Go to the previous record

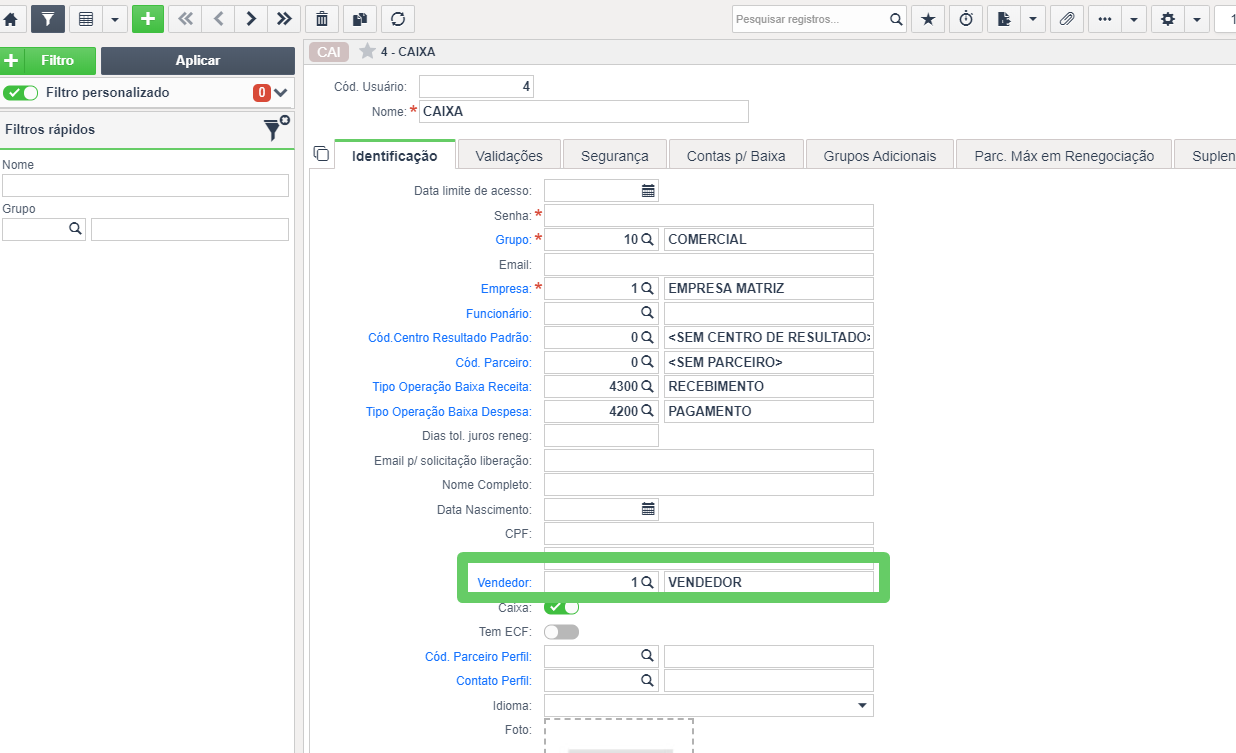[x=218, y=18]
